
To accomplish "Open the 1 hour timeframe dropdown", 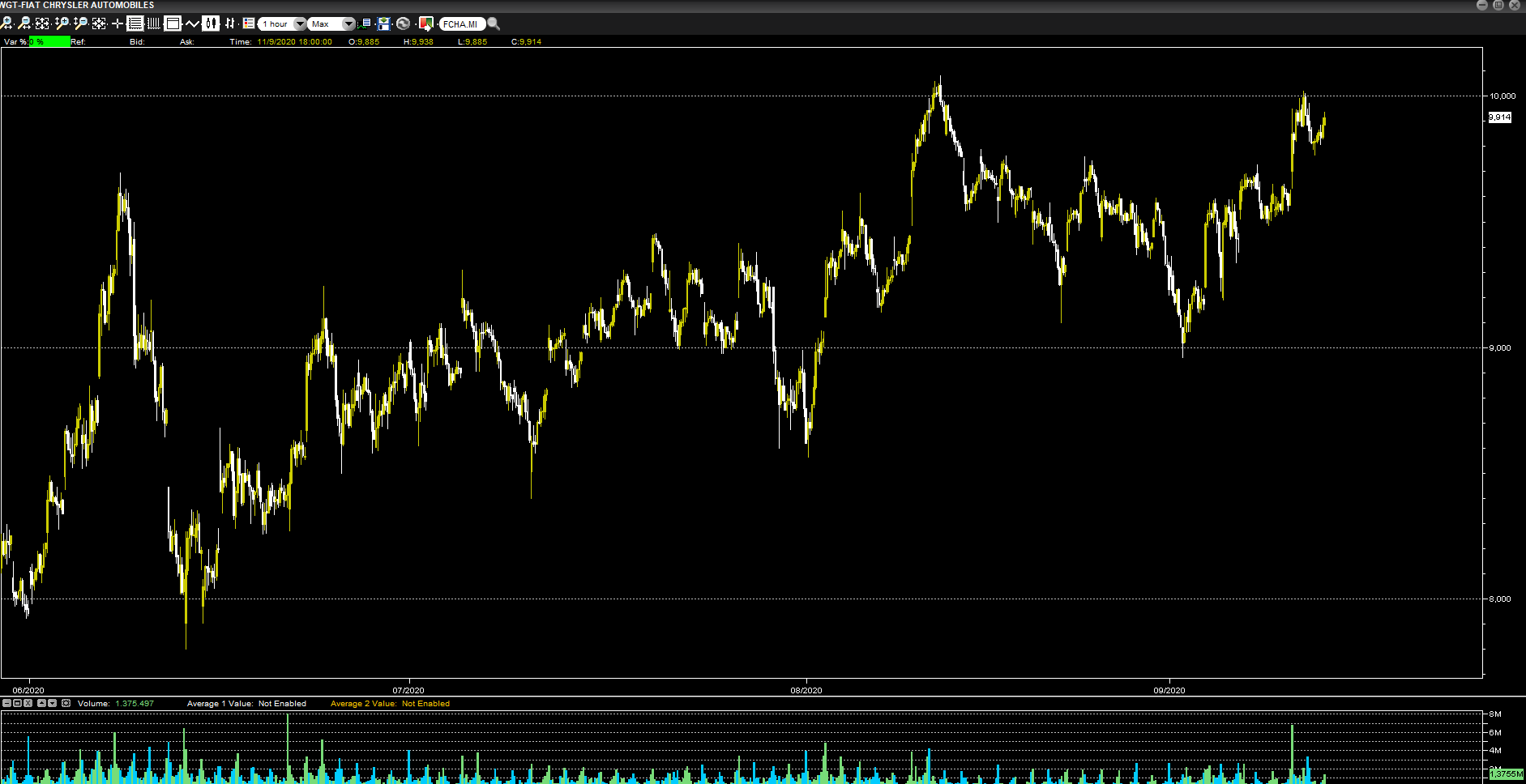I will tap(299, 23).
